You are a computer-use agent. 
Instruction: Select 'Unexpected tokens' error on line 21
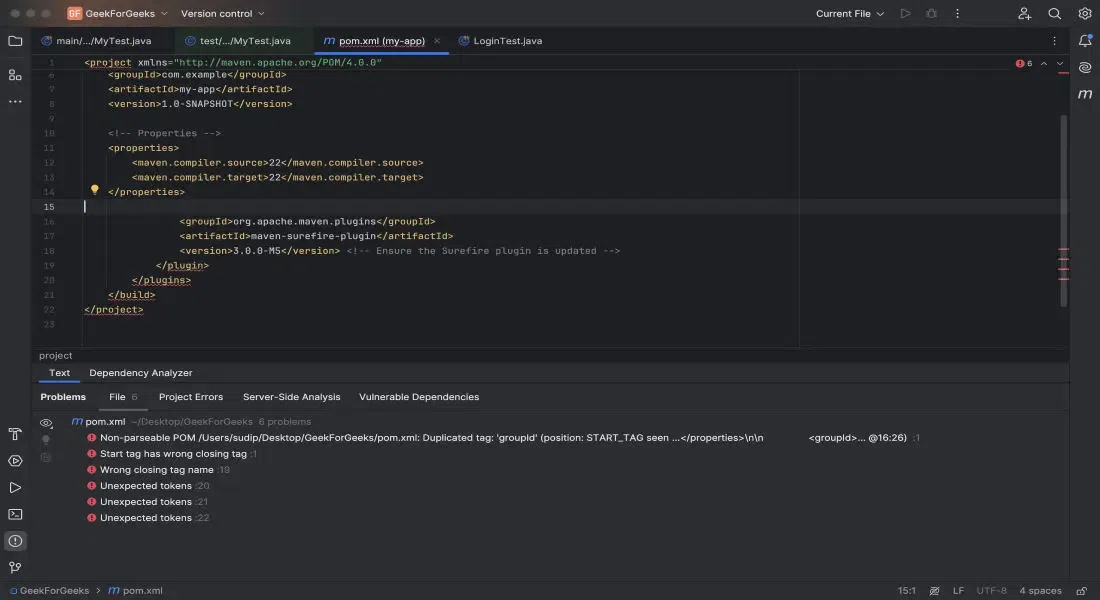click(148, 502)
